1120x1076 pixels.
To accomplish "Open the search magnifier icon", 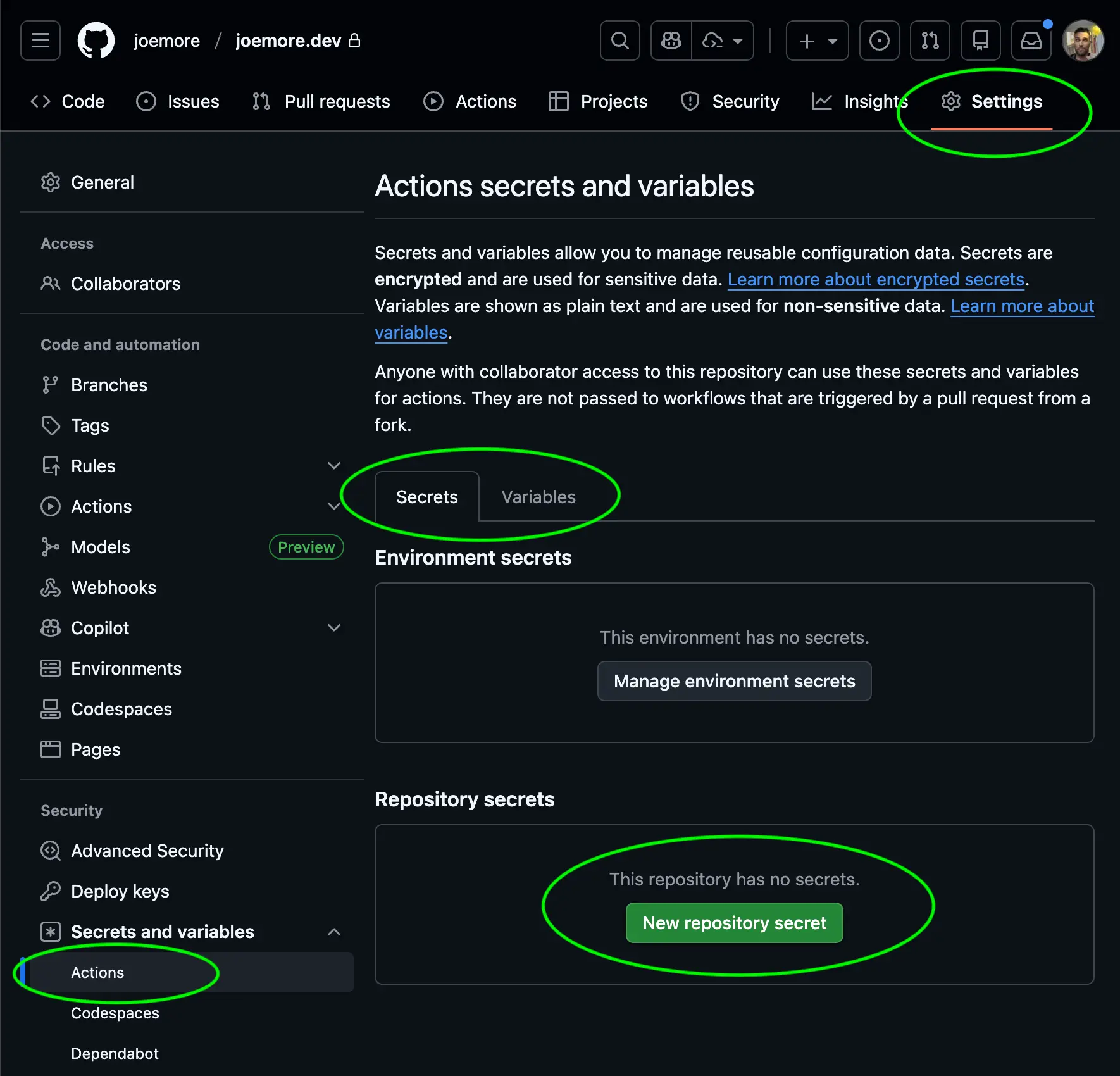I will coord(619,41).
